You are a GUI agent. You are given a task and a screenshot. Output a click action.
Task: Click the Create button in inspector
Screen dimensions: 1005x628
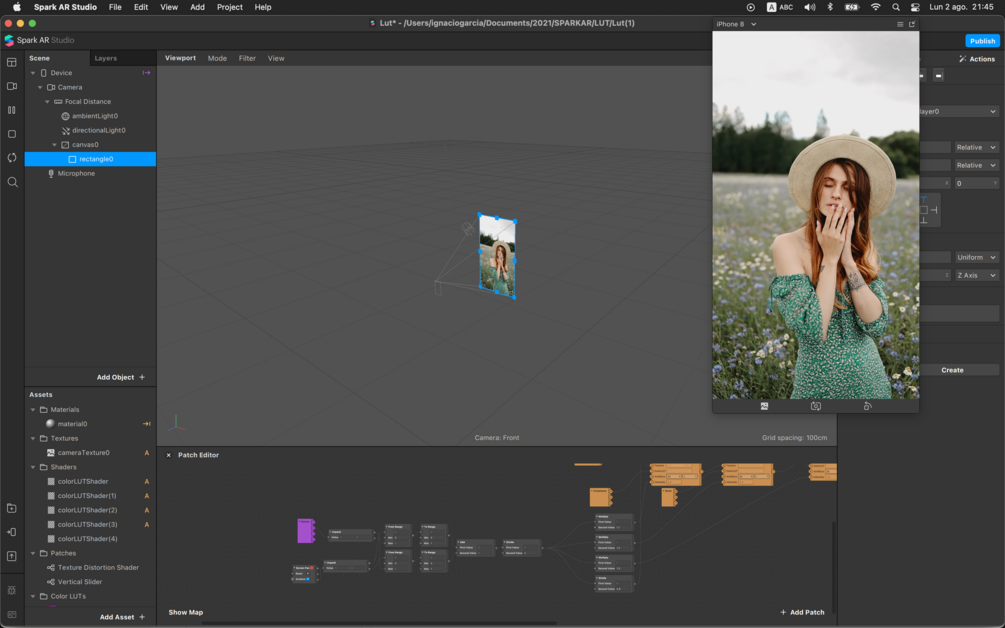[952, 370]
